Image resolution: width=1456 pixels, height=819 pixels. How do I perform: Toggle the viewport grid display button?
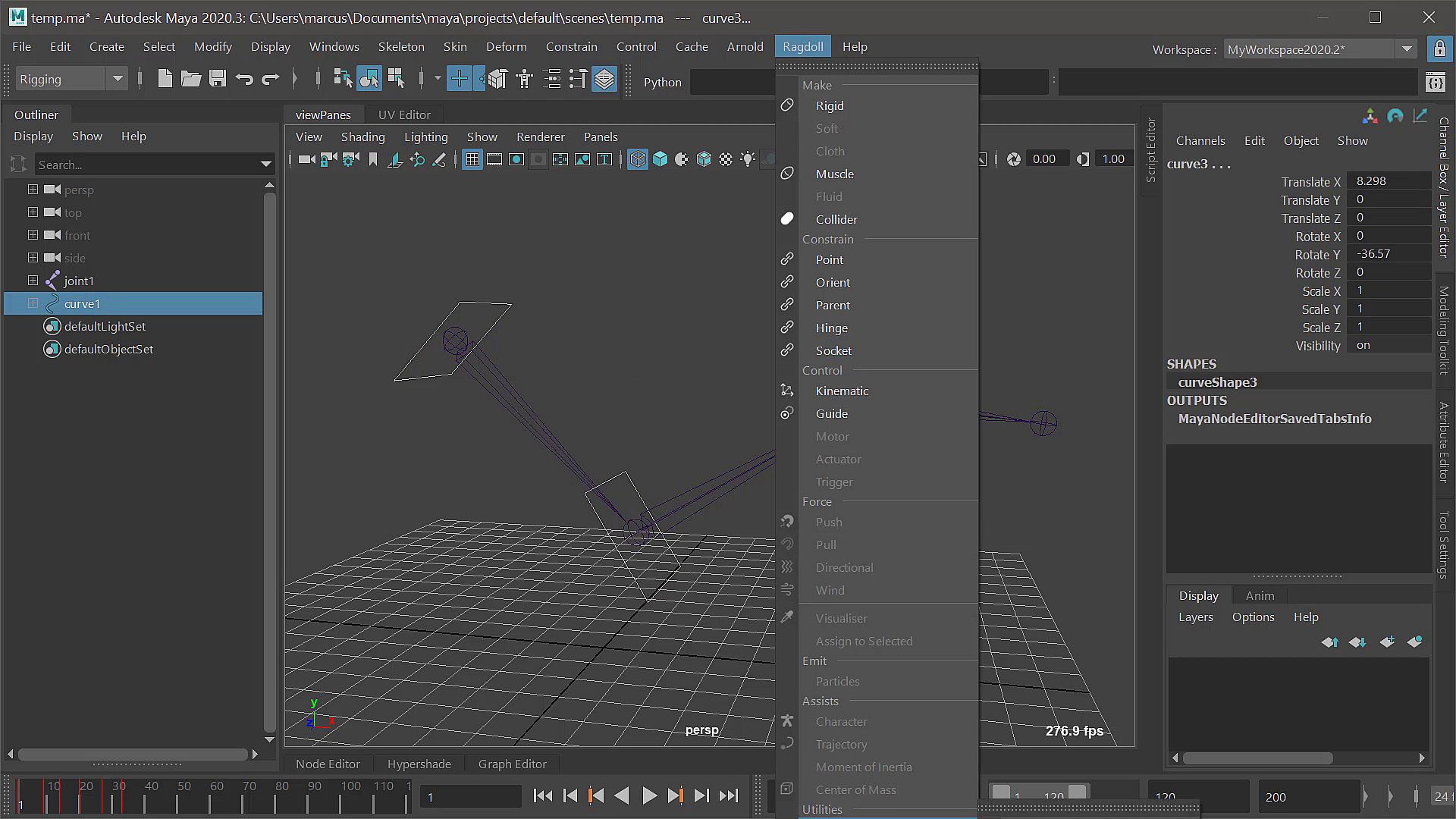click(472, 159)
